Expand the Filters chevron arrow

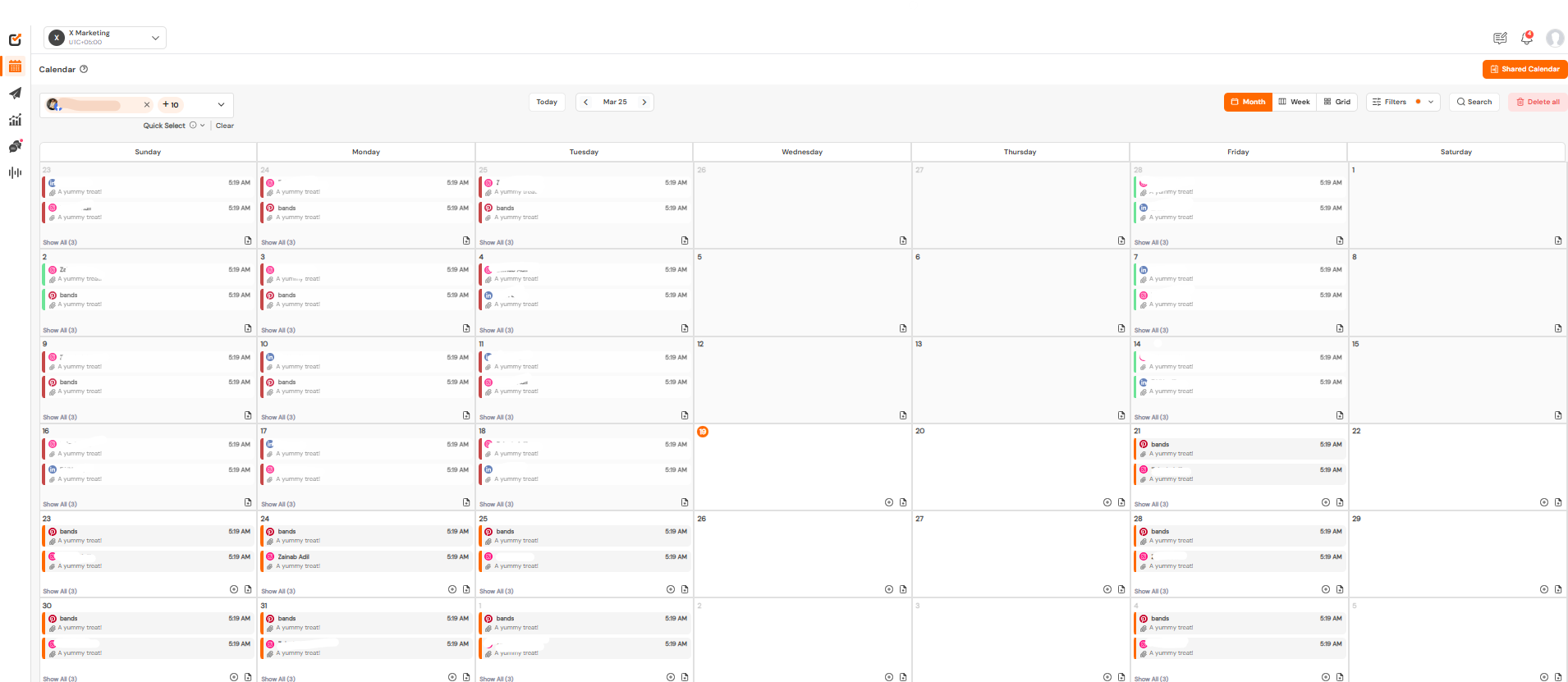click(x=1431, y=102)
